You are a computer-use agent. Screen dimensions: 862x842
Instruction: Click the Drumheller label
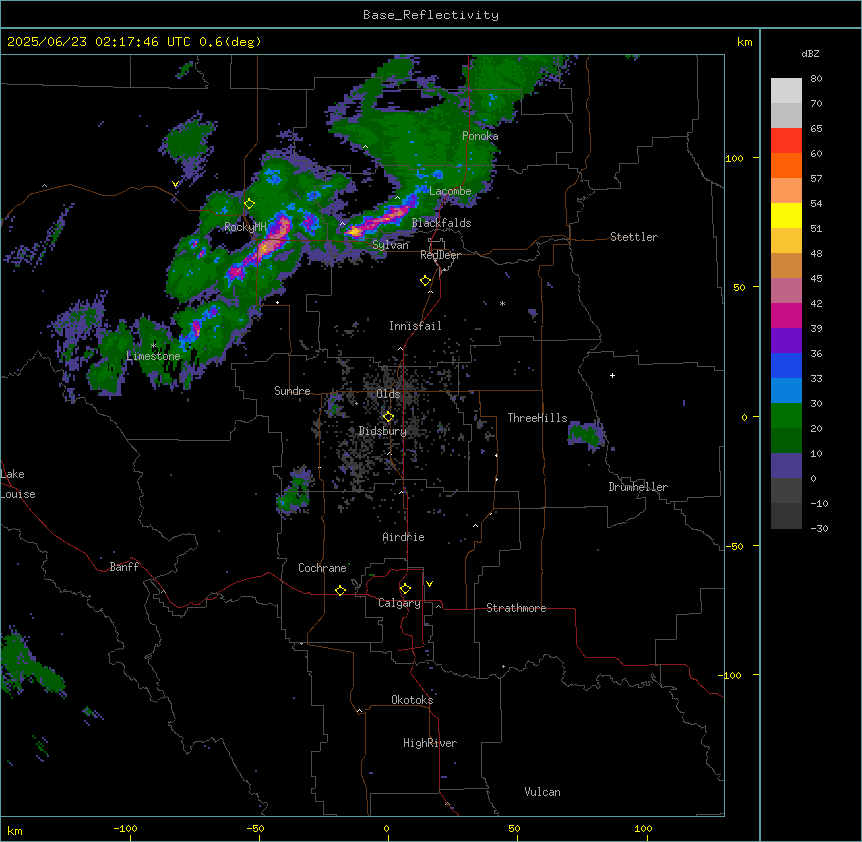tap(638, 487)
